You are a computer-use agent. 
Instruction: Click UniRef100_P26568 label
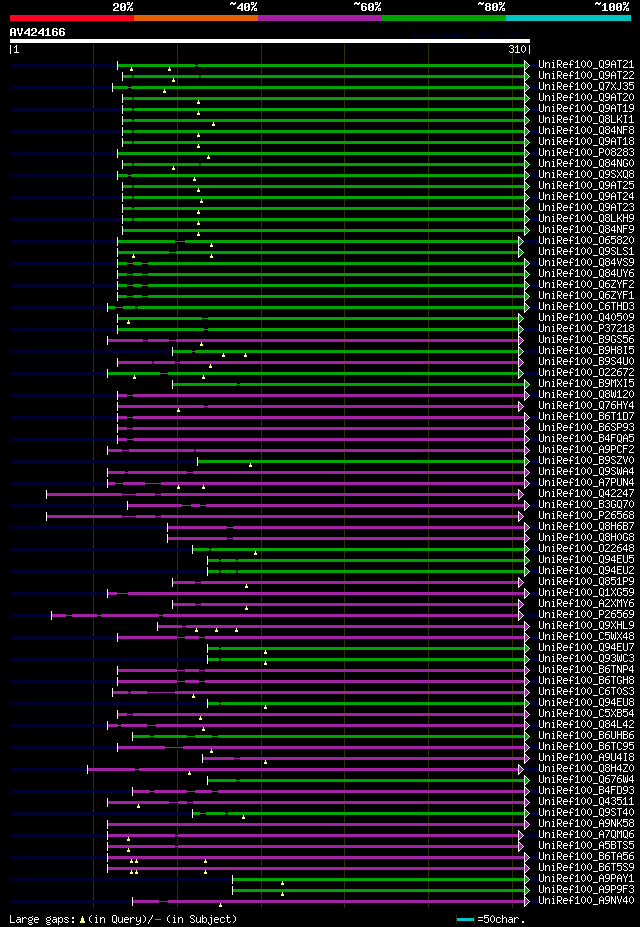[x=586, y=516]
